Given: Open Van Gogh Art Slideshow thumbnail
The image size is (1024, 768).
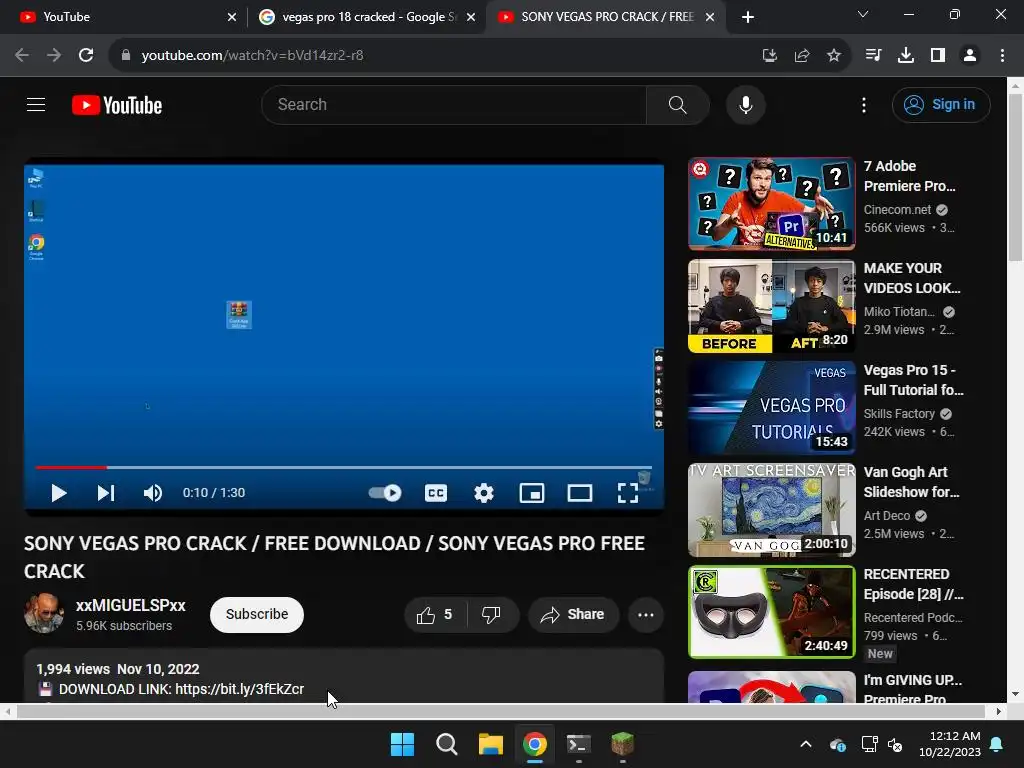Looking at the screenshot, I should (x=771, y=510).
